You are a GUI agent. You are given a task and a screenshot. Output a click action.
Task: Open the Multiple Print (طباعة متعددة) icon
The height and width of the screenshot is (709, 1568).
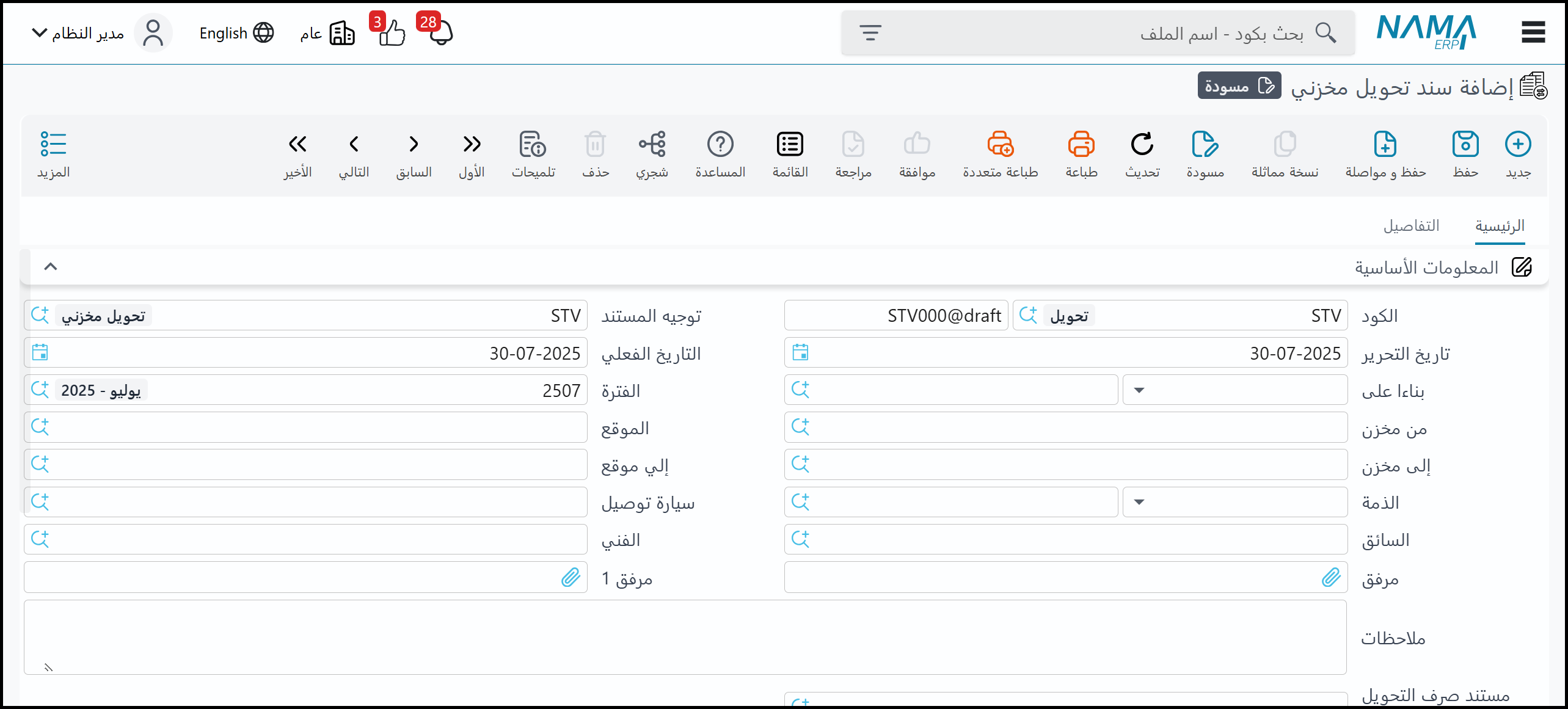pos(1000,145)
